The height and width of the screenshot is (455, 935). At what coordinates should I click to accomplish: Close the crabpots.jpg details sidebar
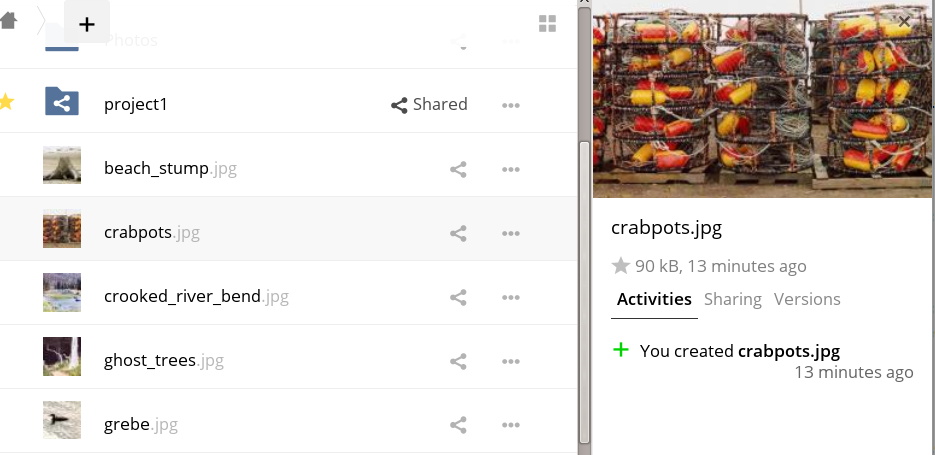click(x=905, y=21)
